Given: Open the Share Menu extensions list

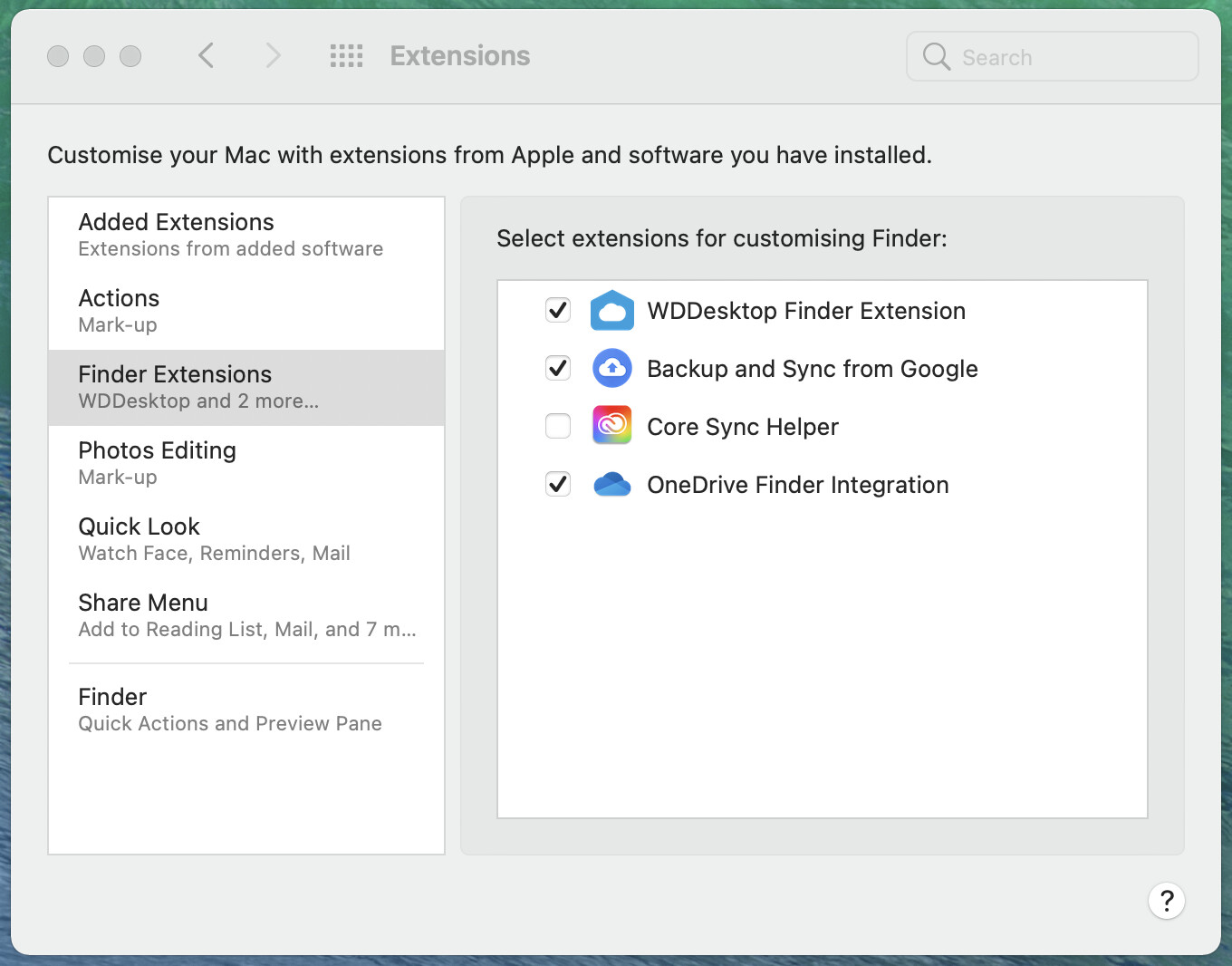Looking at the screenshot, I should point(245,615).
